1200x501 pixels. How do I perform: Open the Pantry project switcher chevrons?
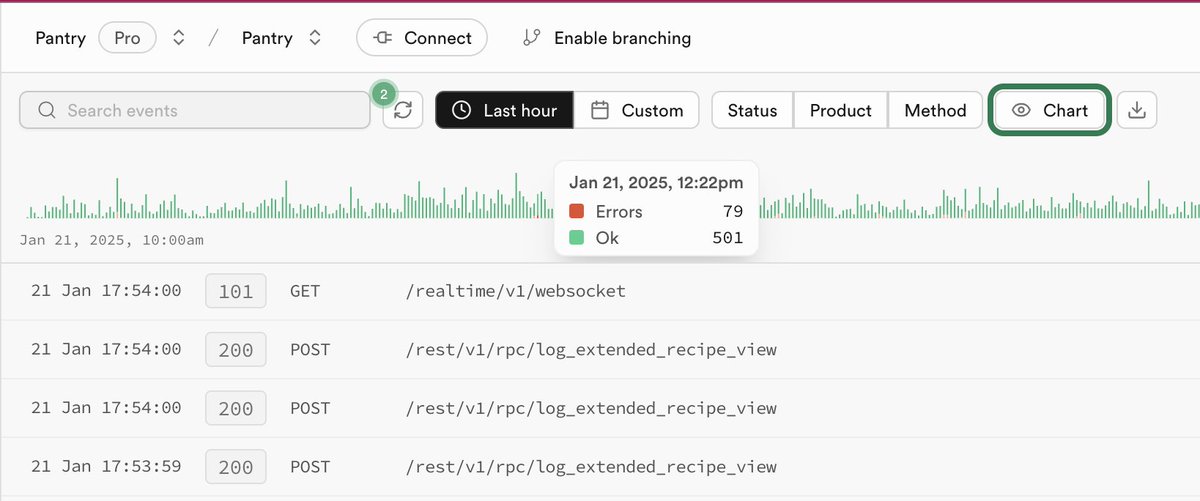pos(315,38)
